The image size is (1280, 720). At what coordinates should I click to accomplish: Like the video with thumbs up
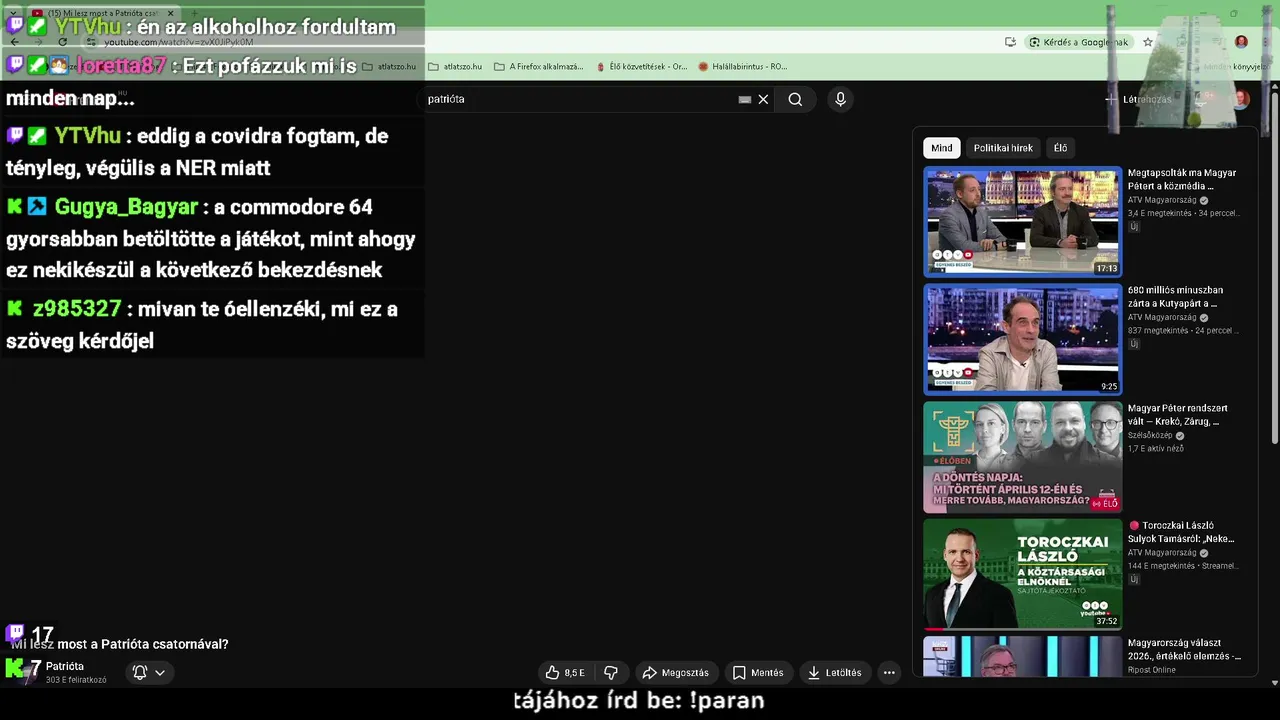[x=565, y=673]
